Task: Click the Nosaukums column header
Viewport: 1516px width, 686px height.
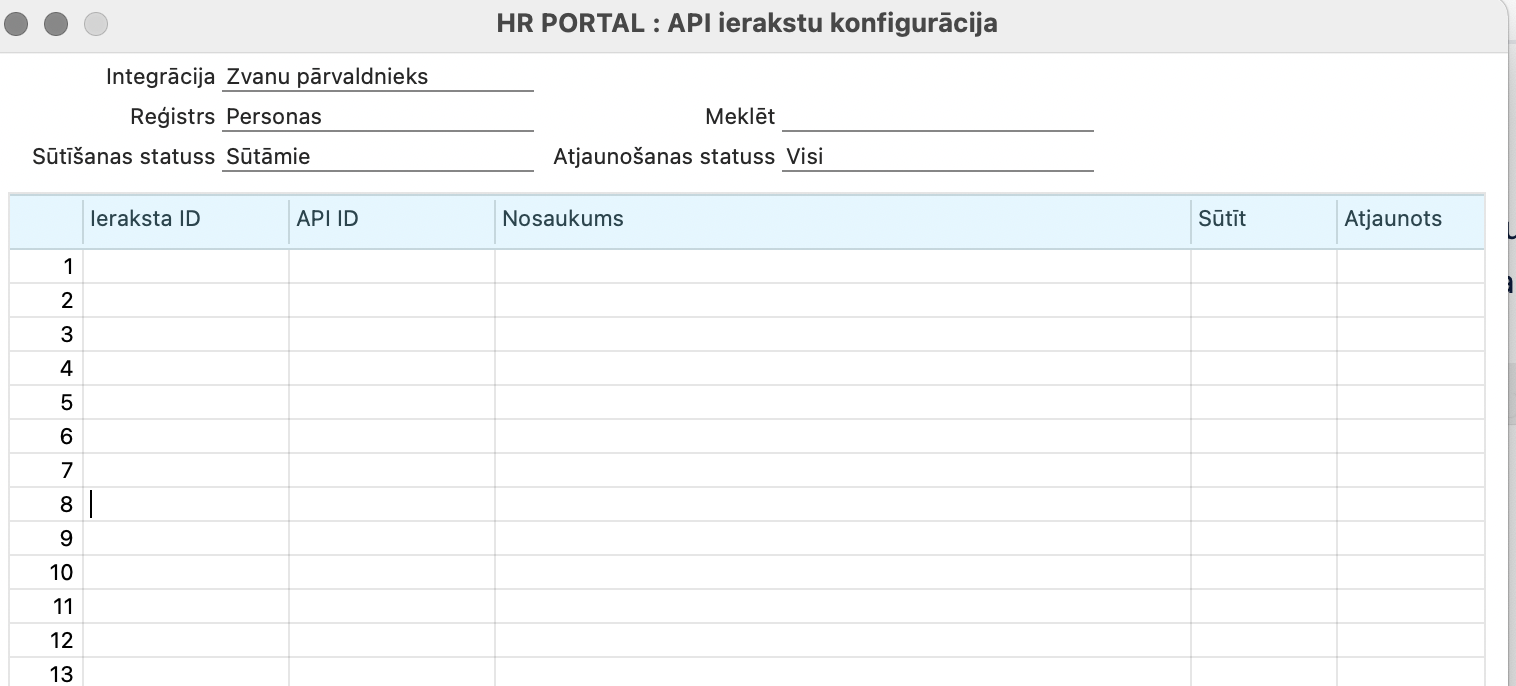Action: pyautogui.click(x=842, y=219)
